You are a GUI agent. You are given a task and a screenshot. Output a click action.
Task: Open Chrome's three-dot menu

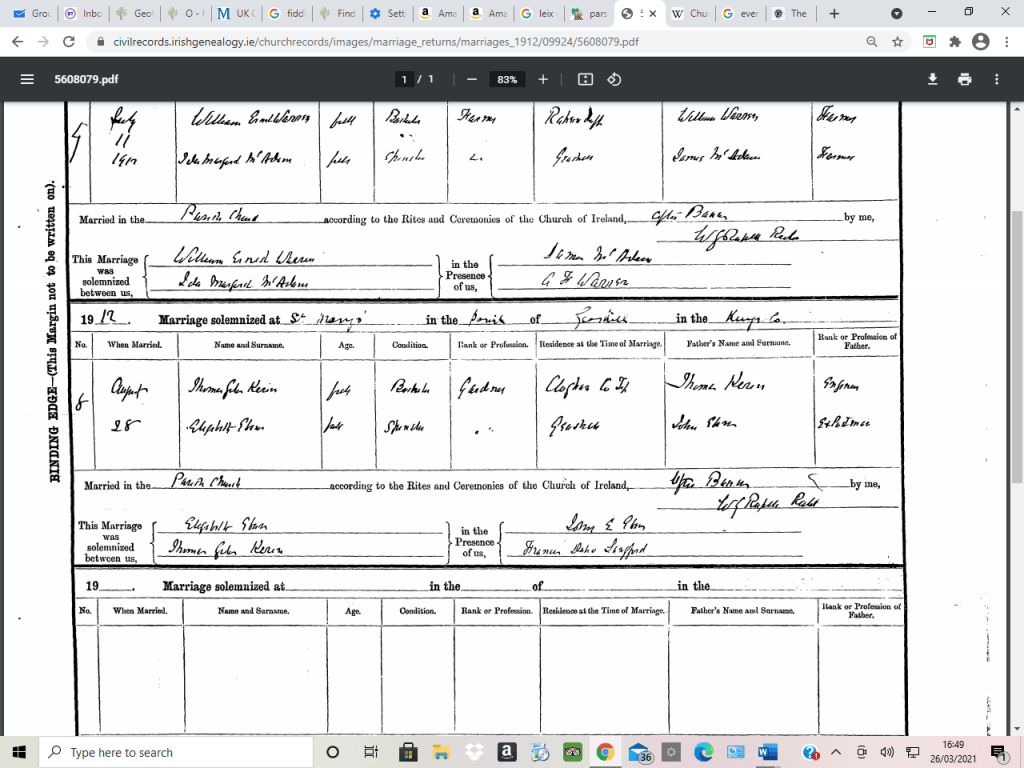(1006, 42)
